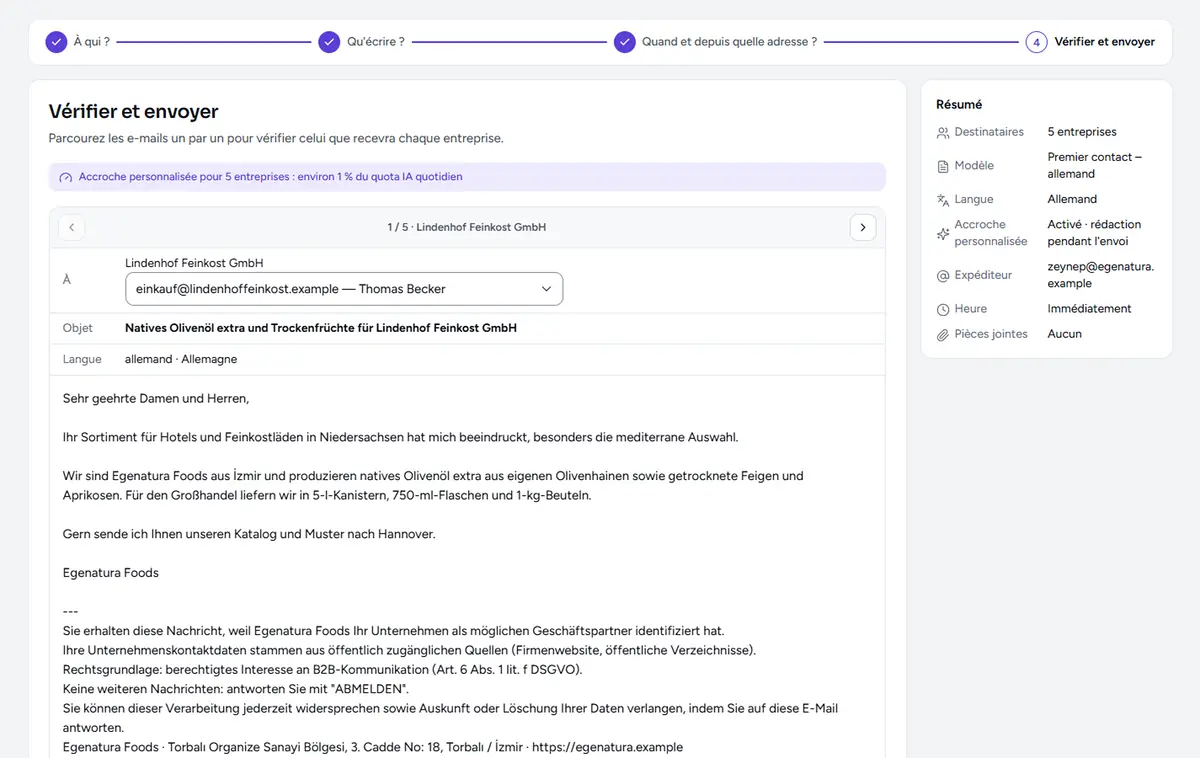Viewport: 1200px width, 758px height.
Task: Click the Résumé panel heading
Action: click(x=959, y=104)
